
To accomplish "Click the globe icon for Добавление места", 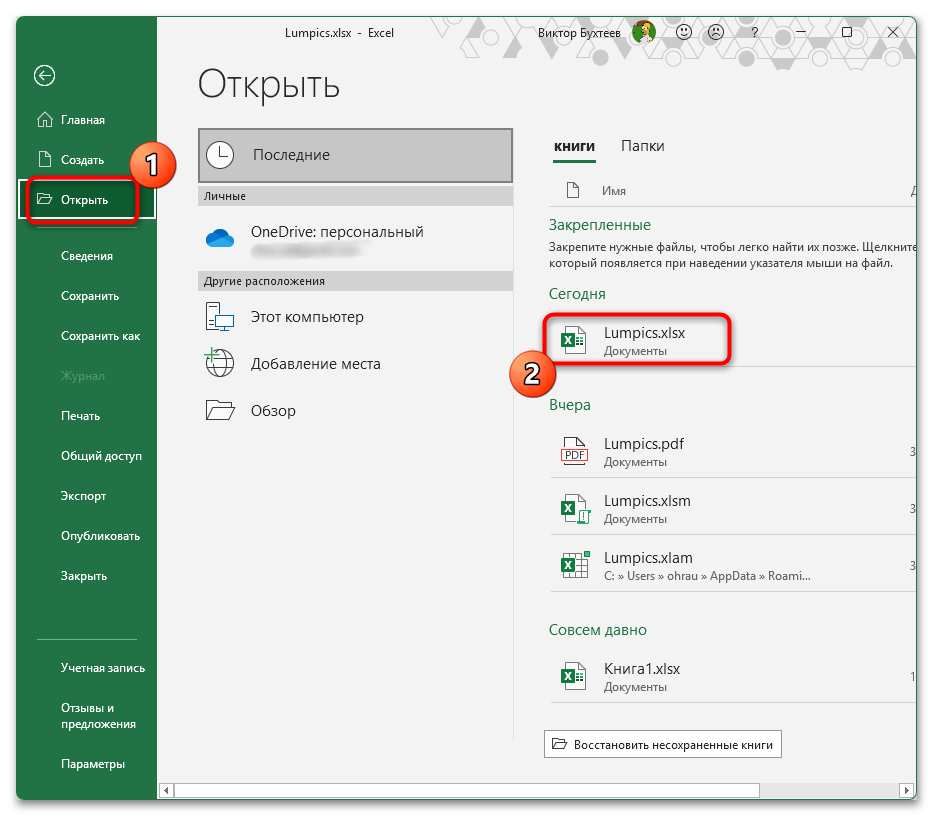I will tap(219, 363).
